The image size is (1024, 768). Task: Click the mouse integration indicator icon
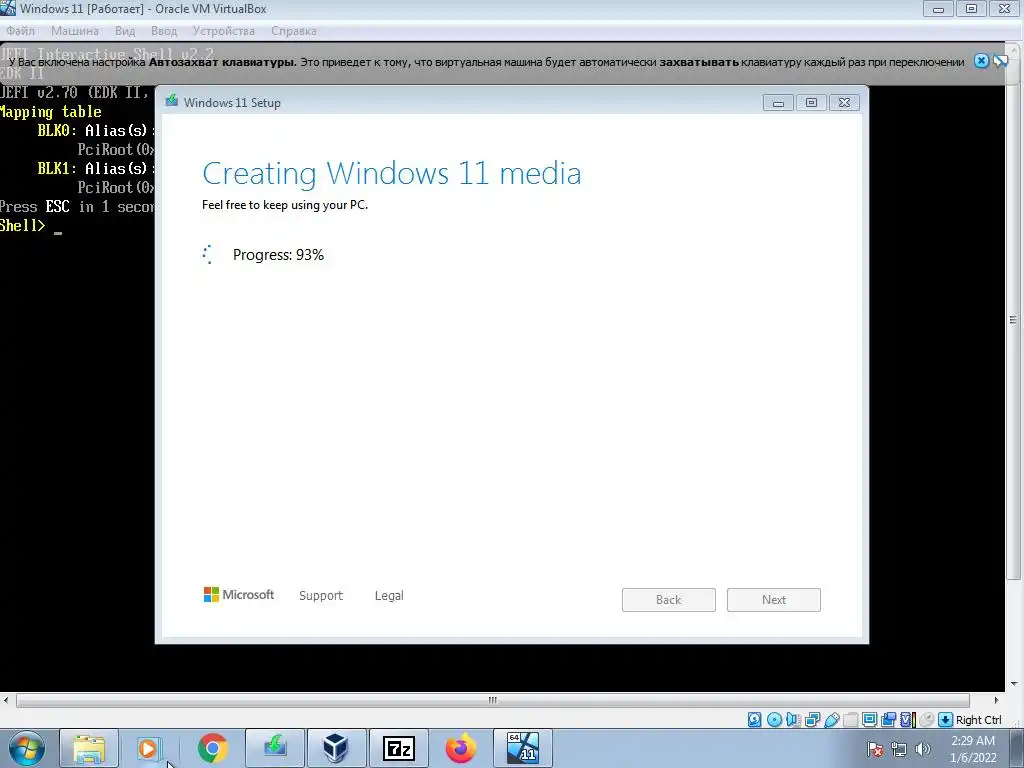(926, 720)
